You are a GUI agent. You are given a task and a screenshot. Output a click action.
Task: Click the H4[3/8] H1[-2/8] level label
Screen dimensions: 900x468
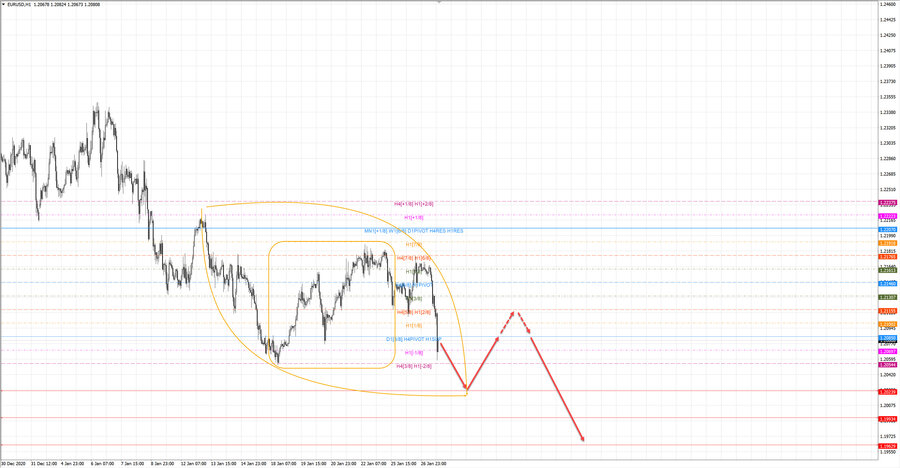click(414, 366)
